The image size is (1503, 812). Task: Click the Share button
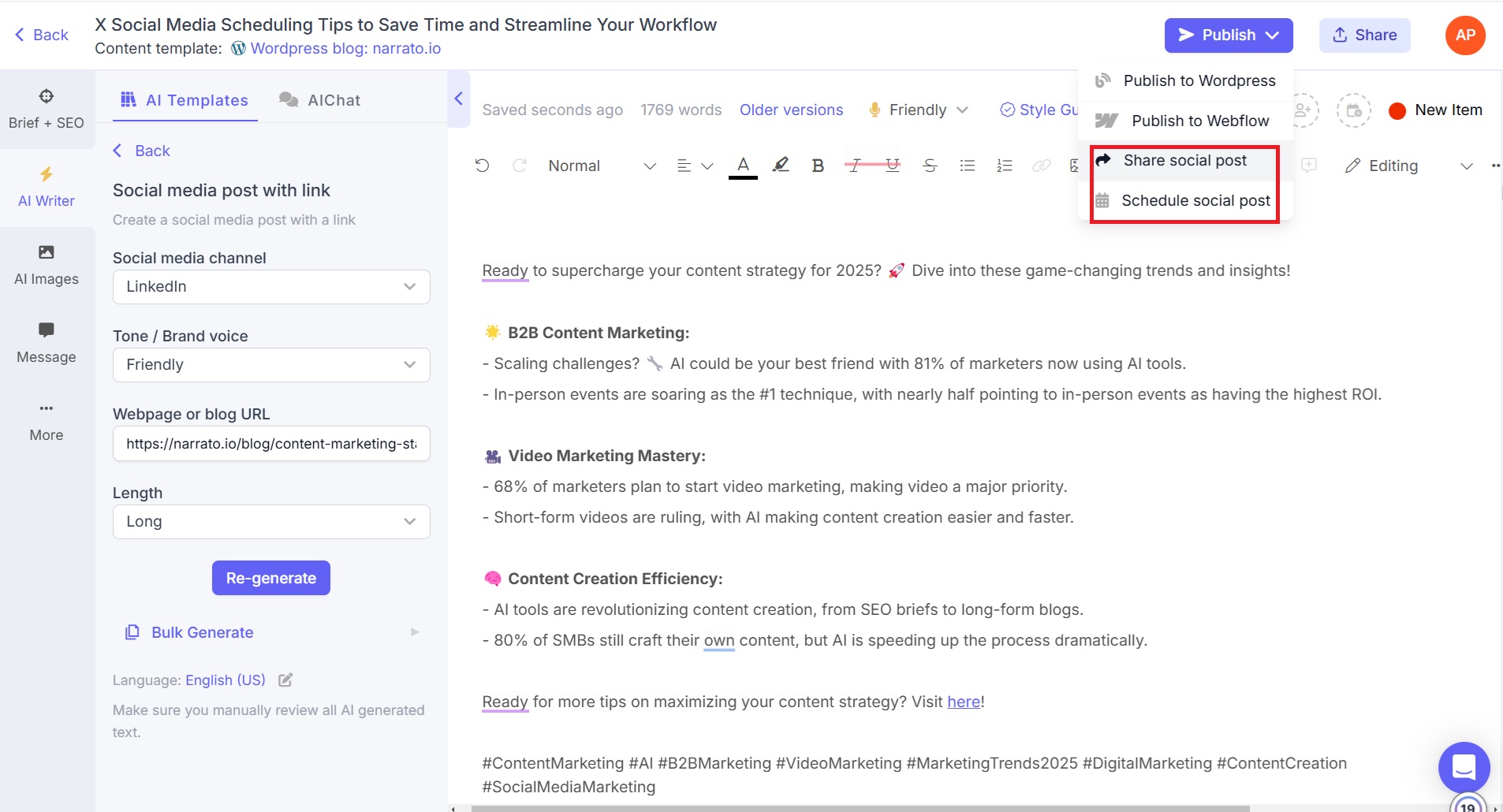[x=1364, y=35]
